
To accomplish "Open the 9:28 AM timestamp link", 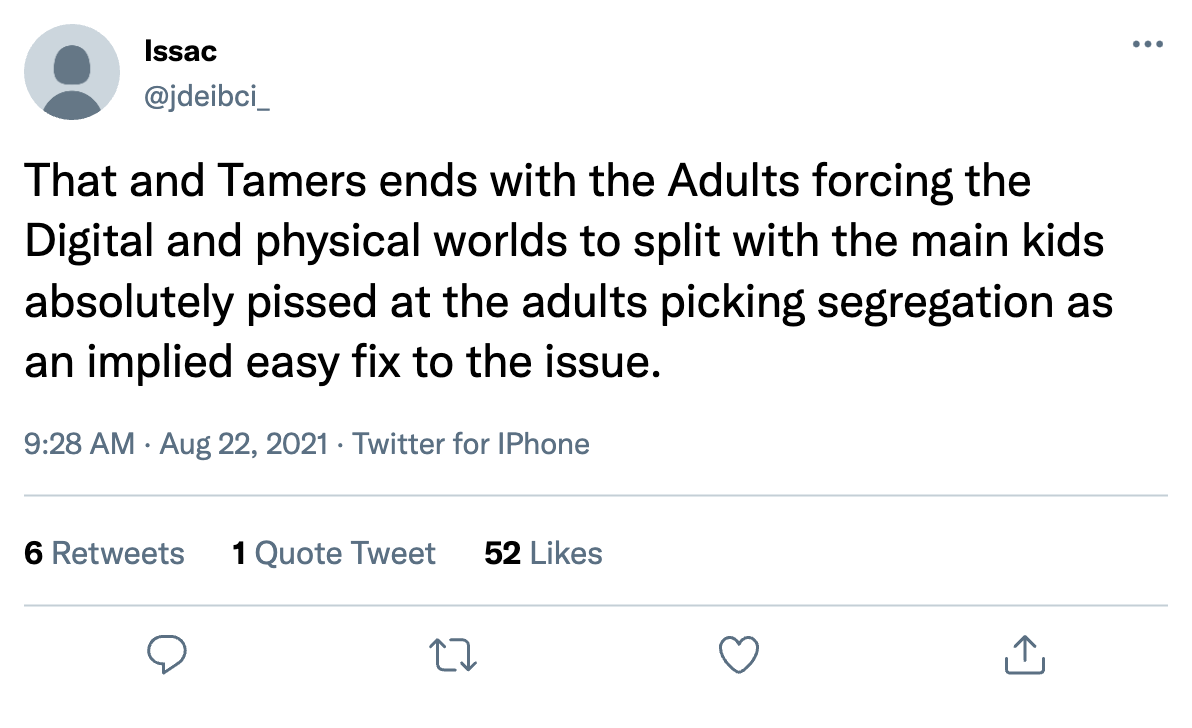I will pos(78,444).
